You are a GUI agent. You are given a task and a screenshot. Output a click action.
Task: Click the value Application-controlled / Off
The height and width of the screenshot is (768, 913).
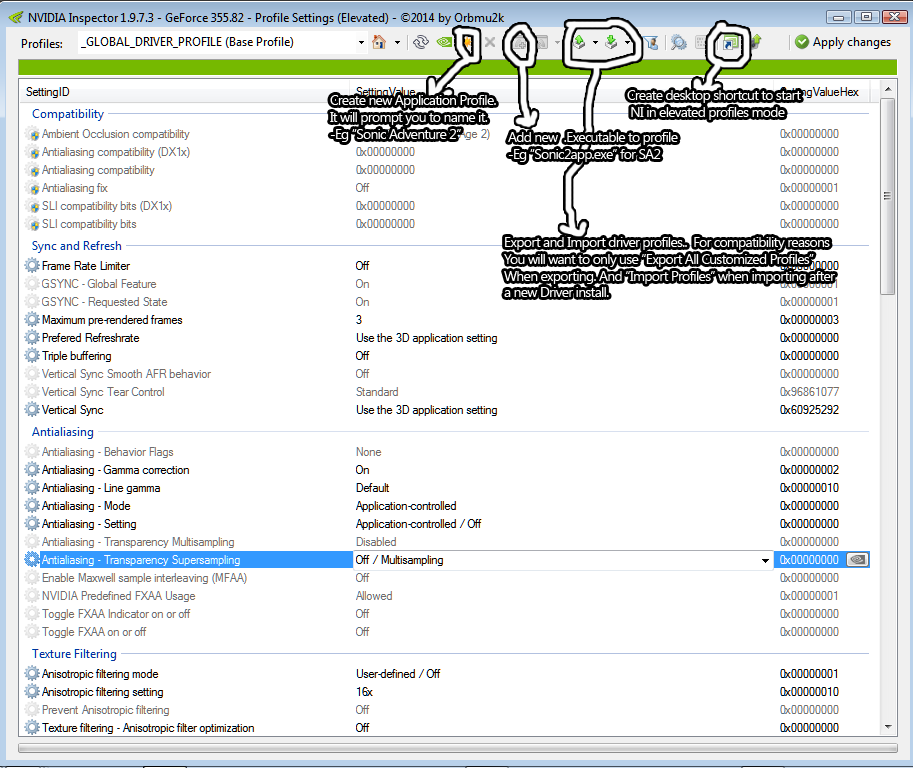(419, 525)
